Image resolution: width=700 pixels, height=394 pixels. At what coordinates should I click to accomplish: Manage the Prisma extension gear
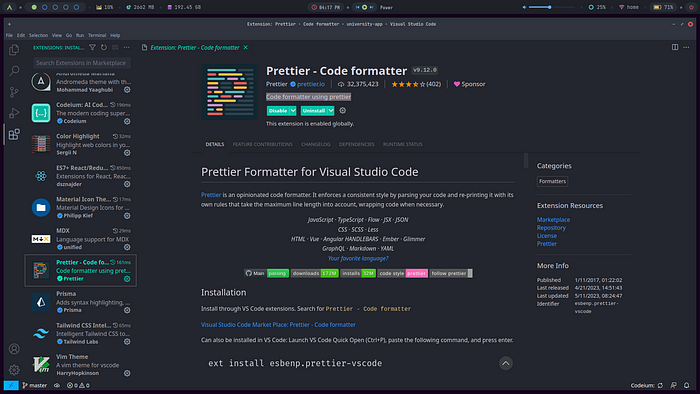tap(127, 310)
